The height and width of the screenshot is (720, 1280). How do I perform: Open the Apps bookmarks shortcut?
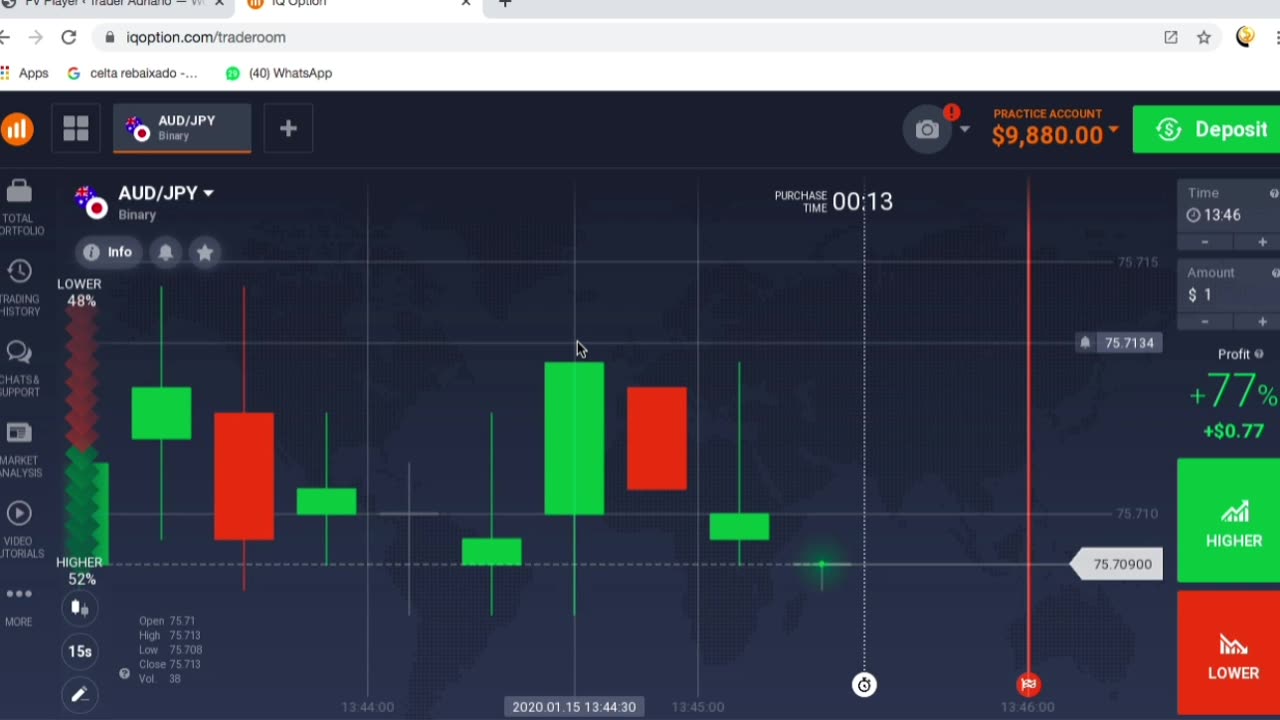[x=25, y=73]
